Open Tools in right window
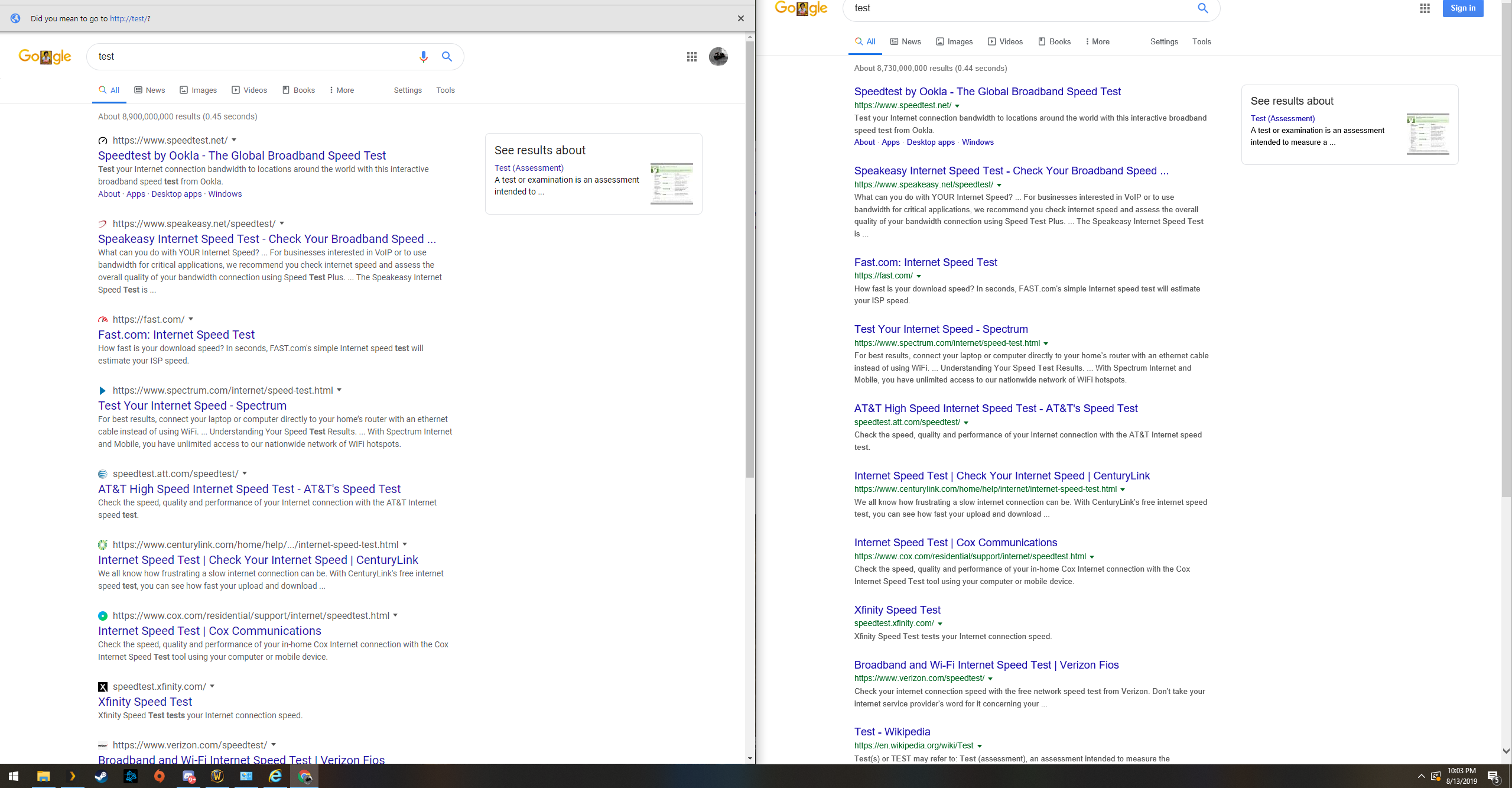This screenshot has height=788, width=1512. coord(1201,41)
